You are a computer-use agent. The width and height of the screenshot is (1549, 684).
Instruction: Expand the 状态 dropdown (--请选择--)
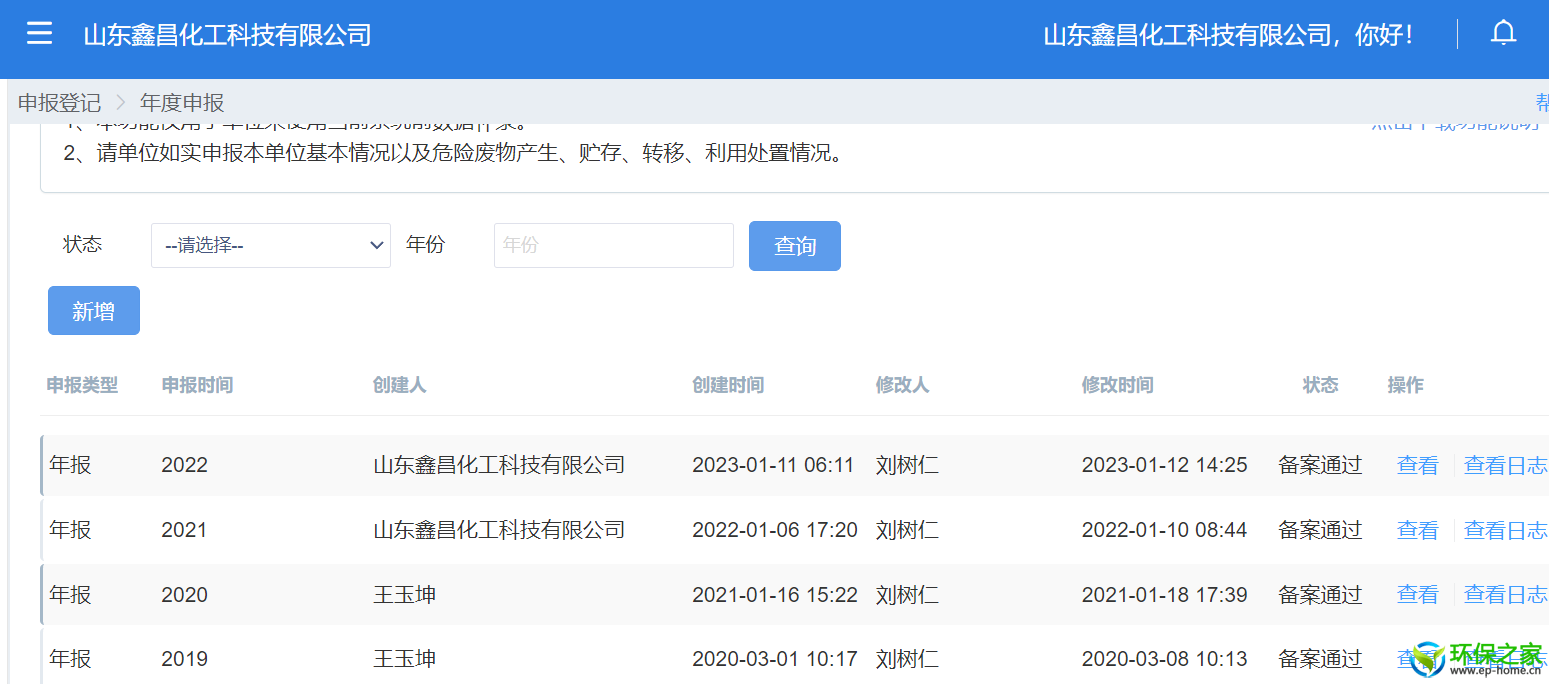271,245
